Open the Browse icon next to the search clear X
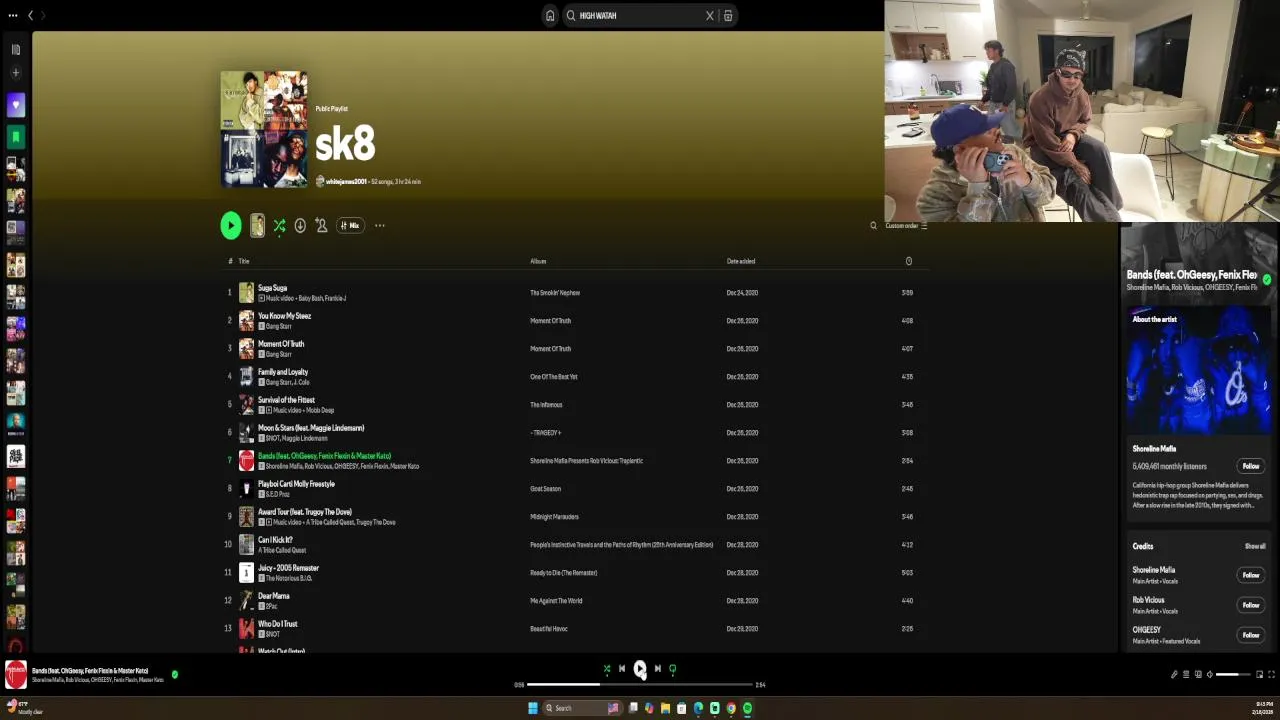Viewport: 1280px width, 720px height. coord(728,16)
